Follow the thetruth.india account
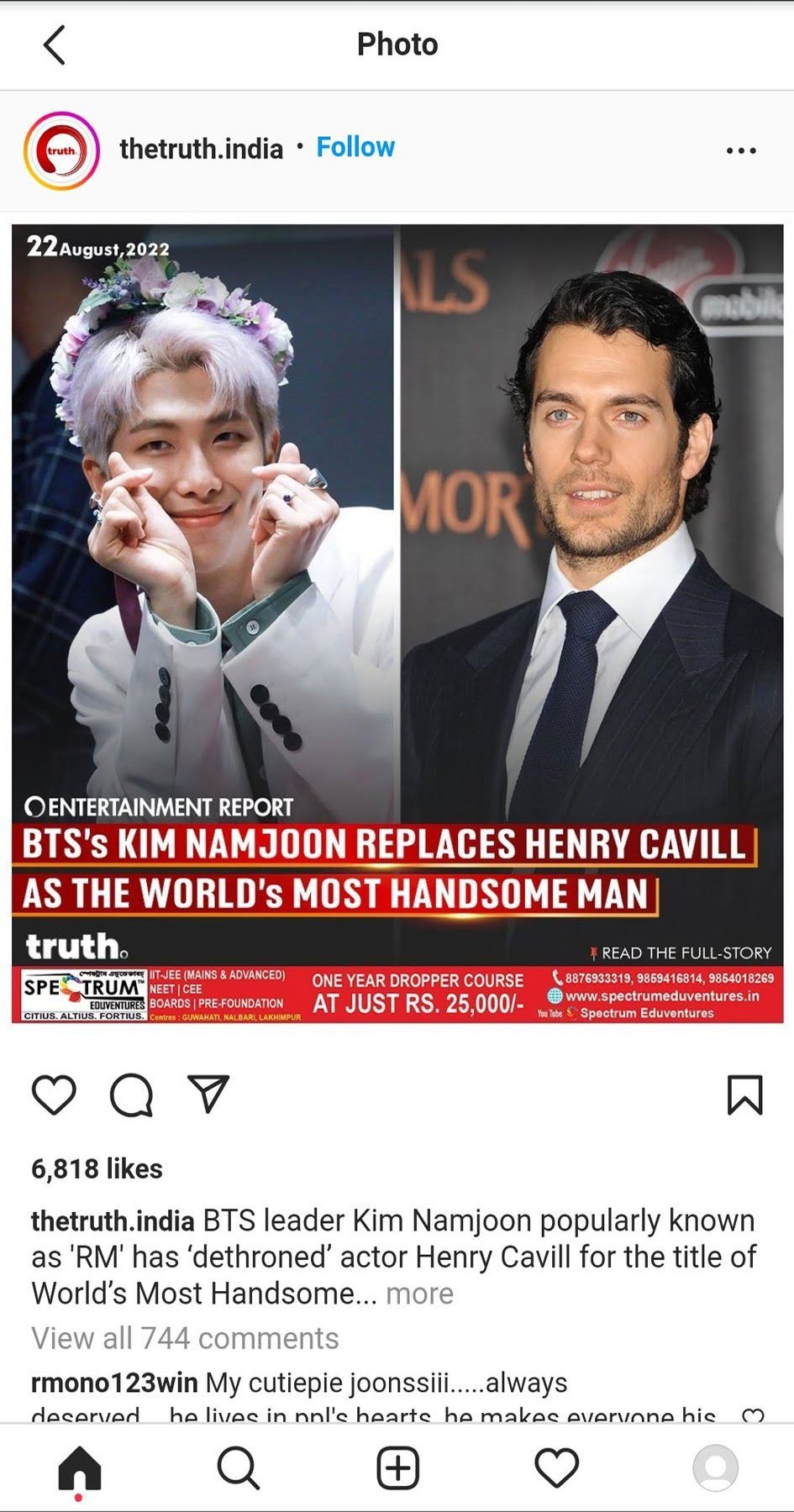The height and width of the screenshot is (1512, 794). pos(355,147)
